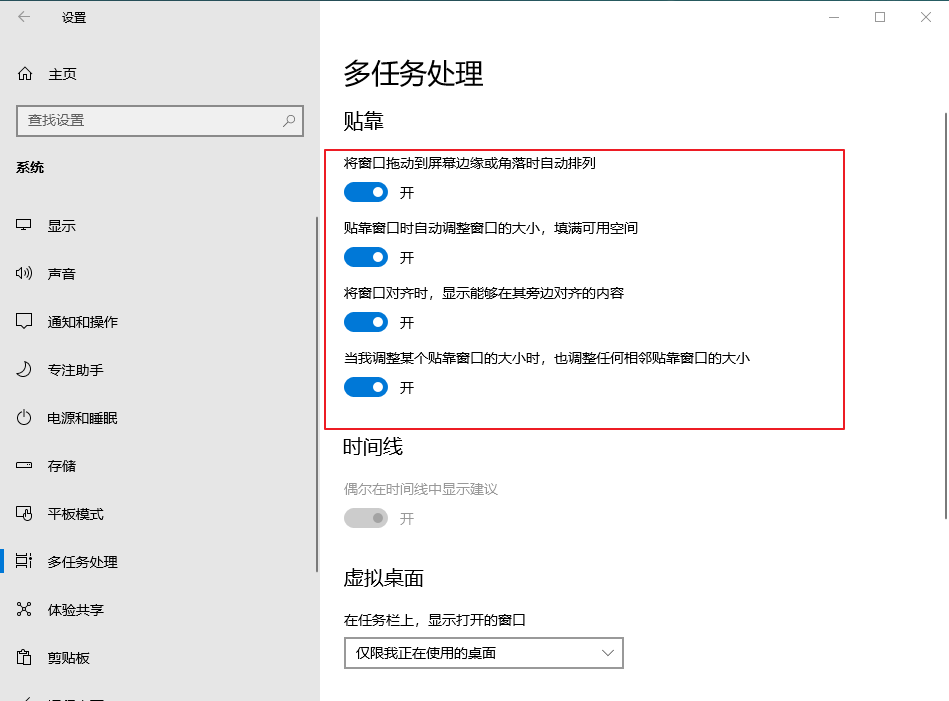Disable 将窗口对齐时显示能够对齐的内容 toggle

click(x=365, y=322)
